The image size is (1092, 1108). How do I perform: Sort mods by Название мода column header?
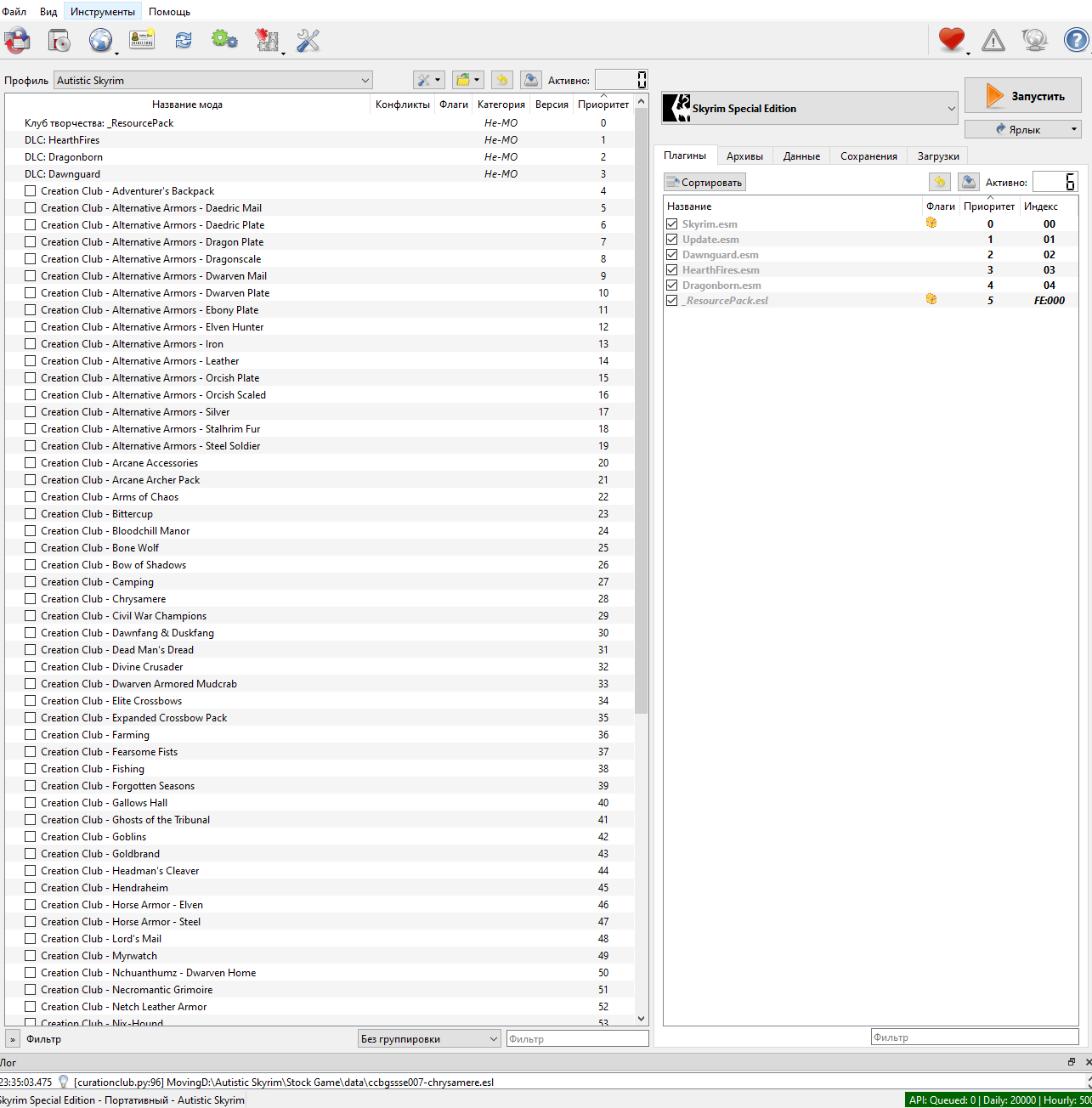(x=187, y=104)
